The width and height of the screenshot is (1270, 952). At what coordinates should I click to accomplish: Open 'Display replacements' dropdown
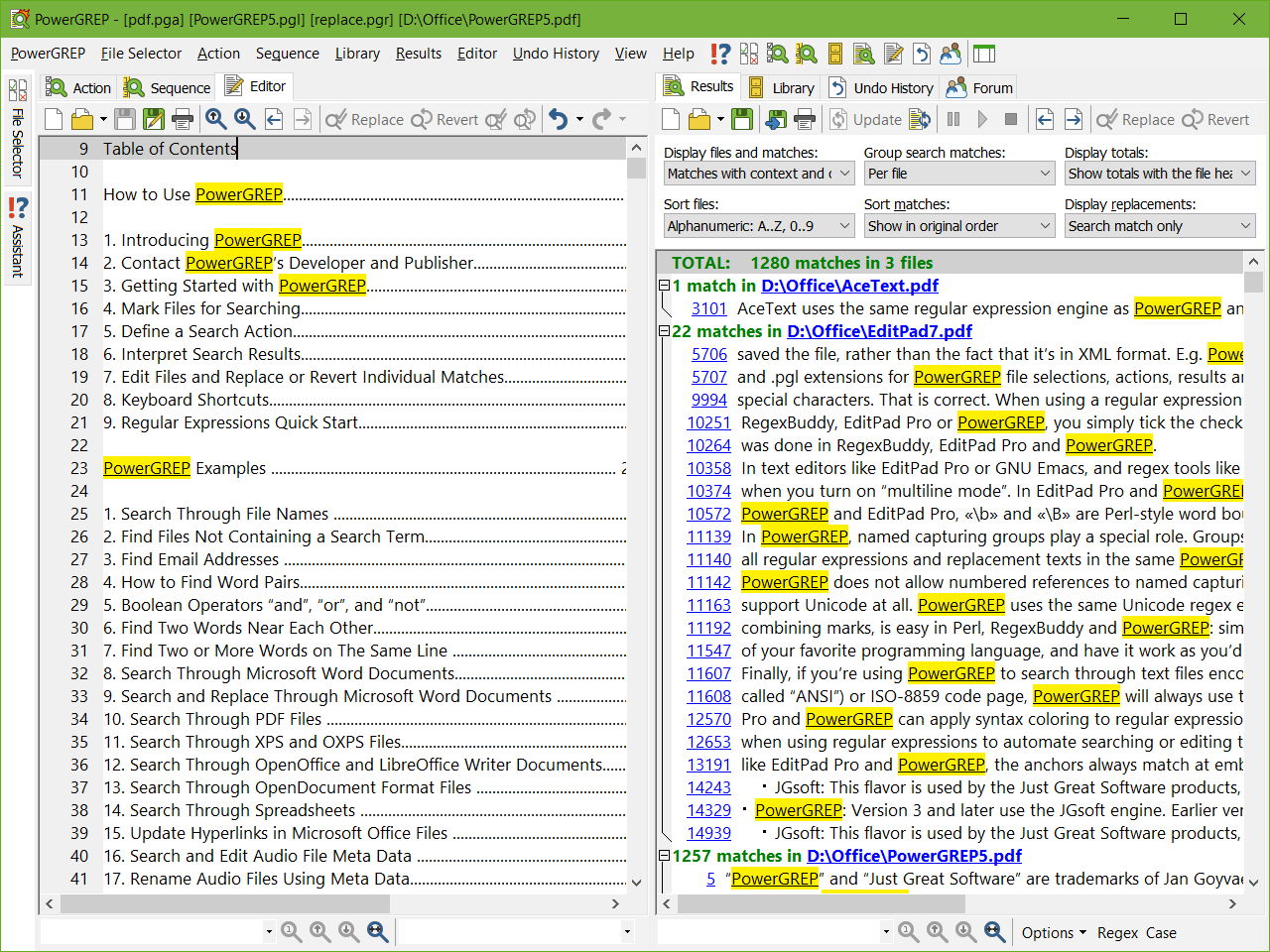(x=1160, y=226)
